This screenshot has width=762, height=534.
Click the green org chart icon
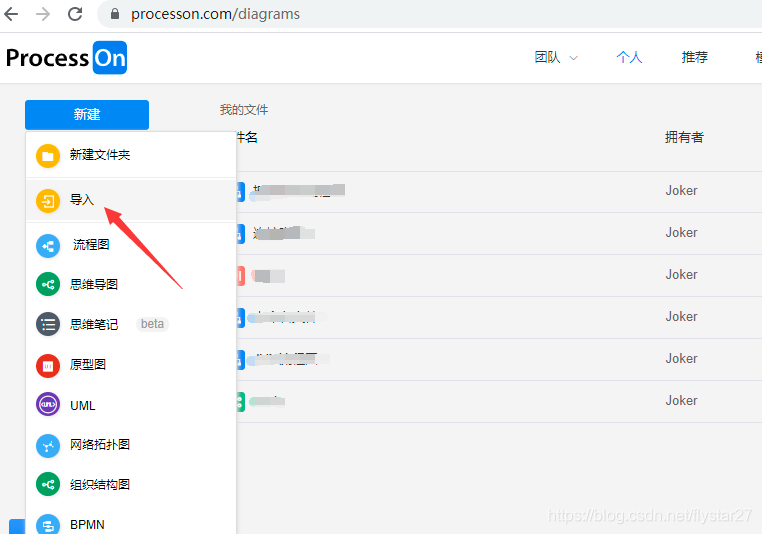click(48, 484)
